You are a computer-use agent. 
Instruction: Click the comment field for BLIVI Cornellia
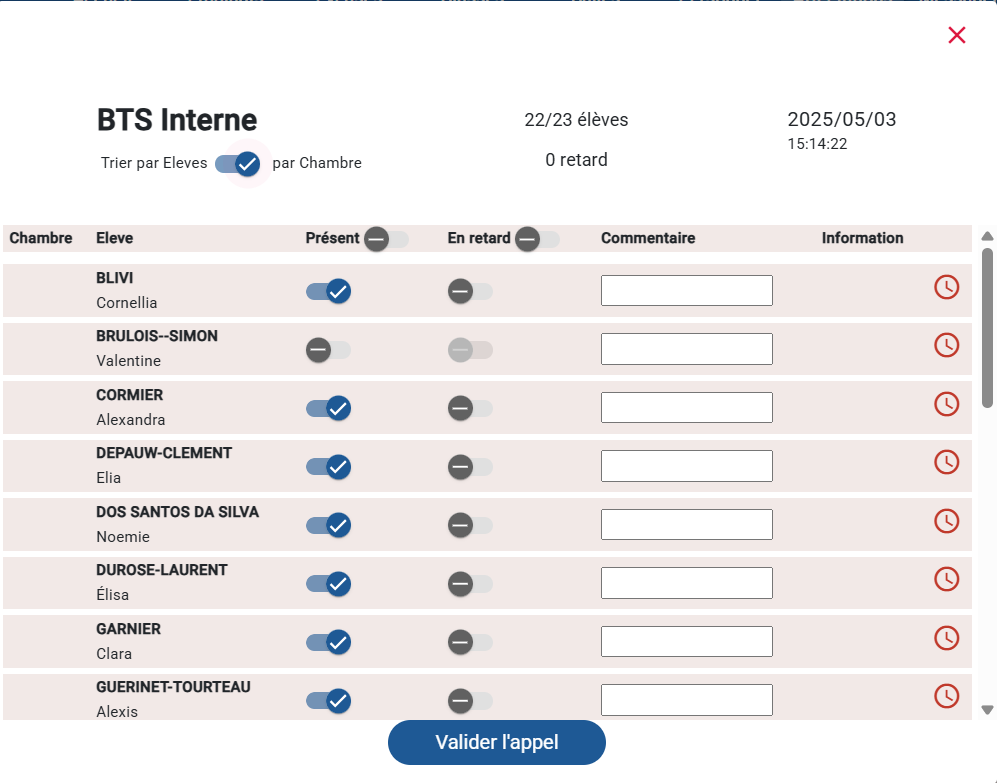(687, 291)
